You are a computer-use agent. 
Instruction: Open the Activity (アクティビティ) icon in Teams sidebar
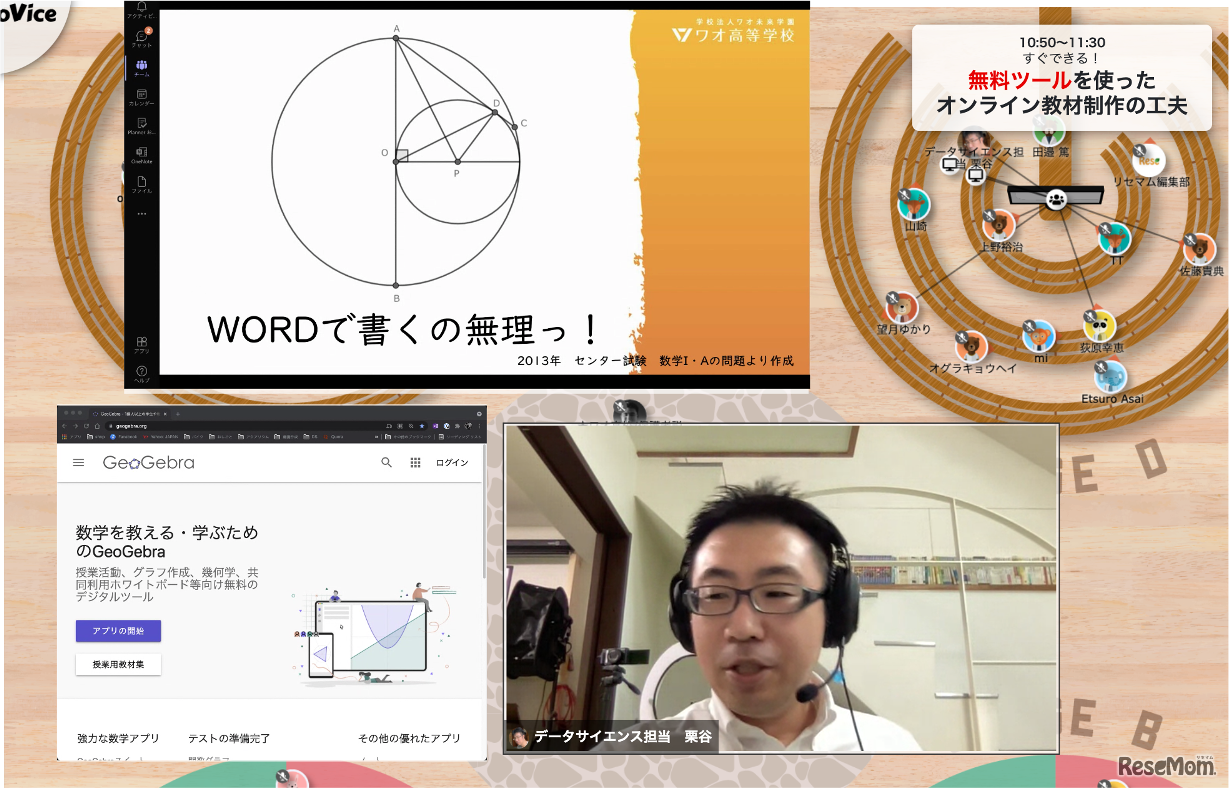pos(140,10)
